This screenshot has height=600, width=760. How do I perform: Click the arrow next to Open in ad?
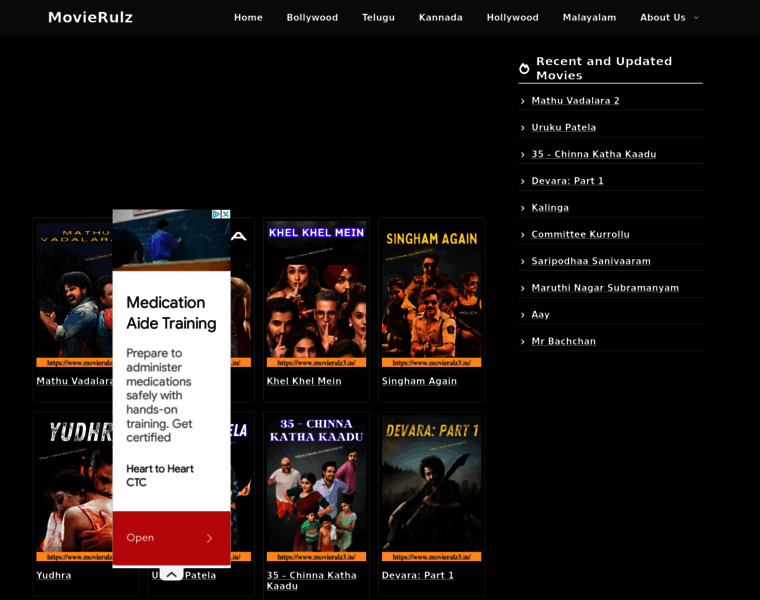click(x=209, y=538)
